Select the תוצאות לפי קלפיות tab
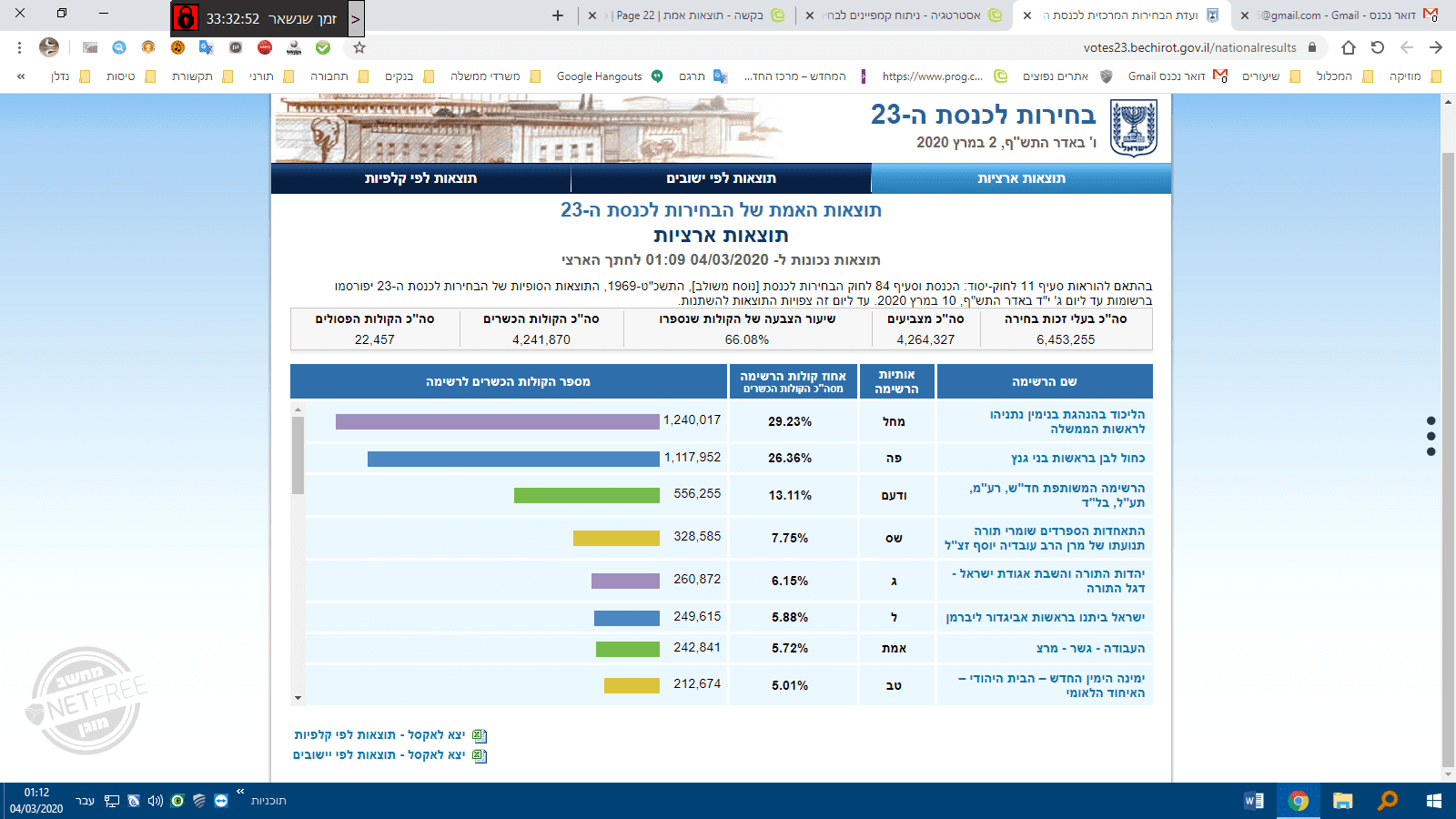 tap(420, 178)
